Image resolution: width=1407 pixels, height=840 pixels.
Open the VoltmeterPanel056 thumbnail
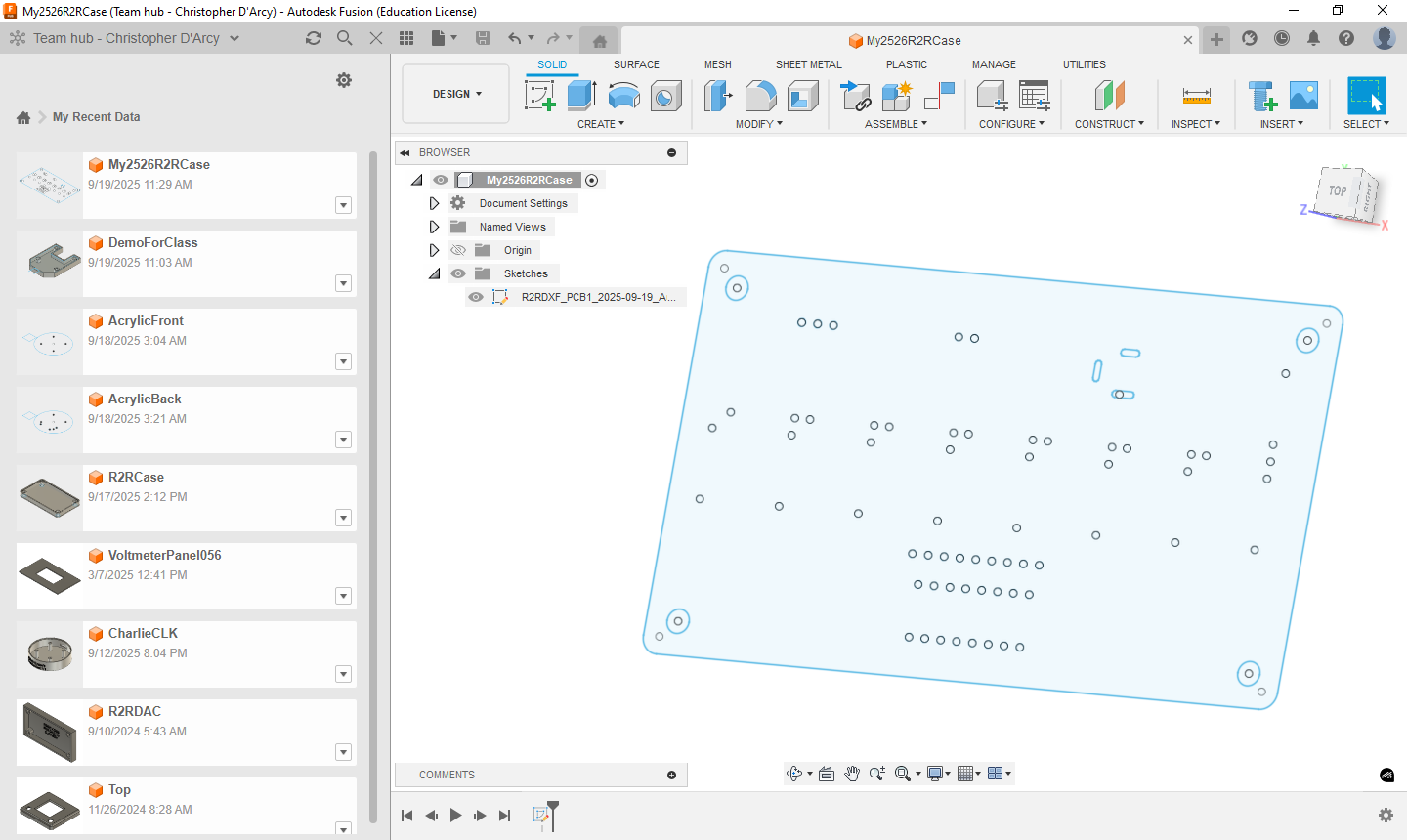coord(50,576)
